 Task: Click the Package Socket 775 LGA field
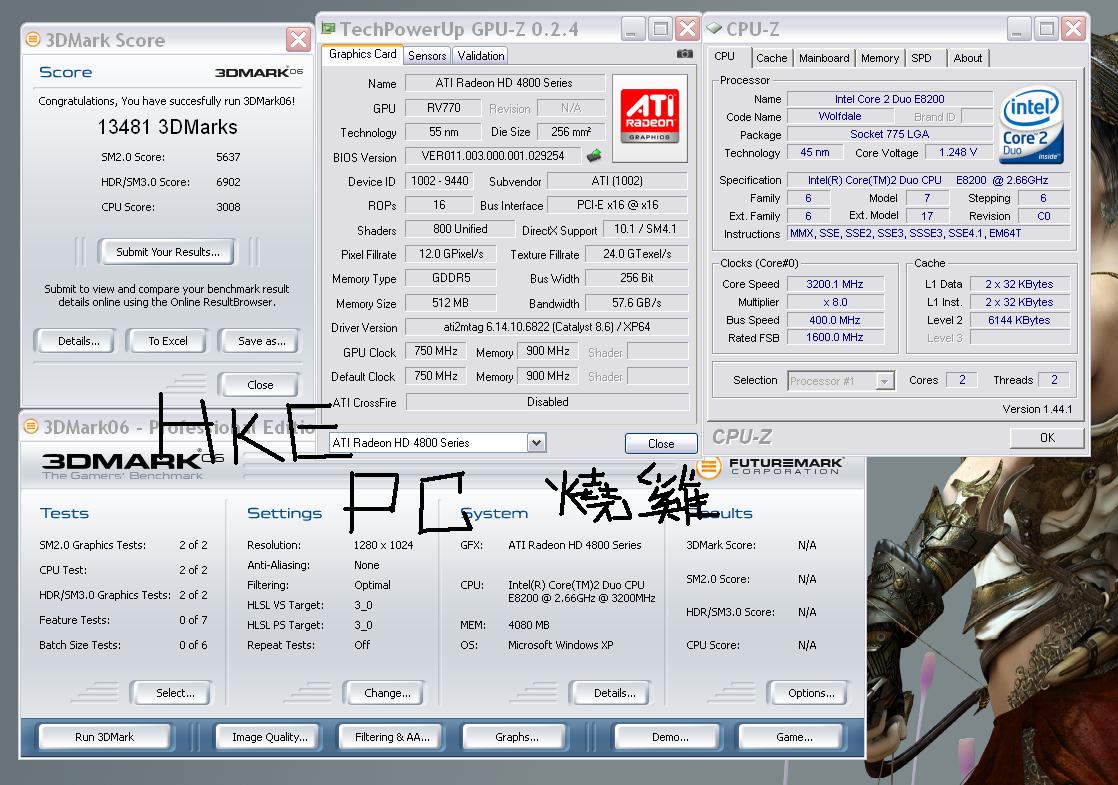coord(890,134)
